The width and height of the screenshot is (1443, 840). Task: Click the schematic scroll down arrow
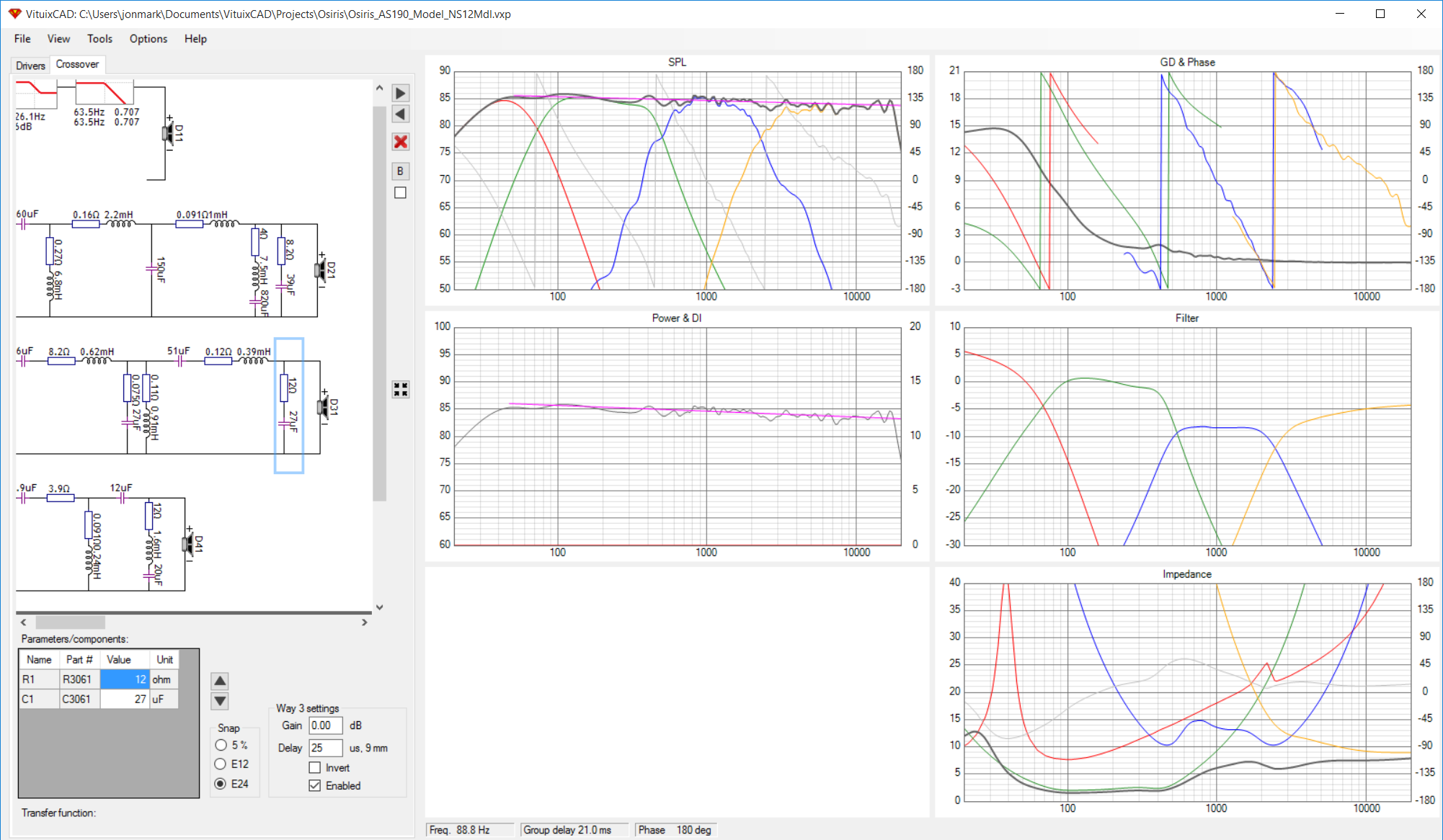380,607
